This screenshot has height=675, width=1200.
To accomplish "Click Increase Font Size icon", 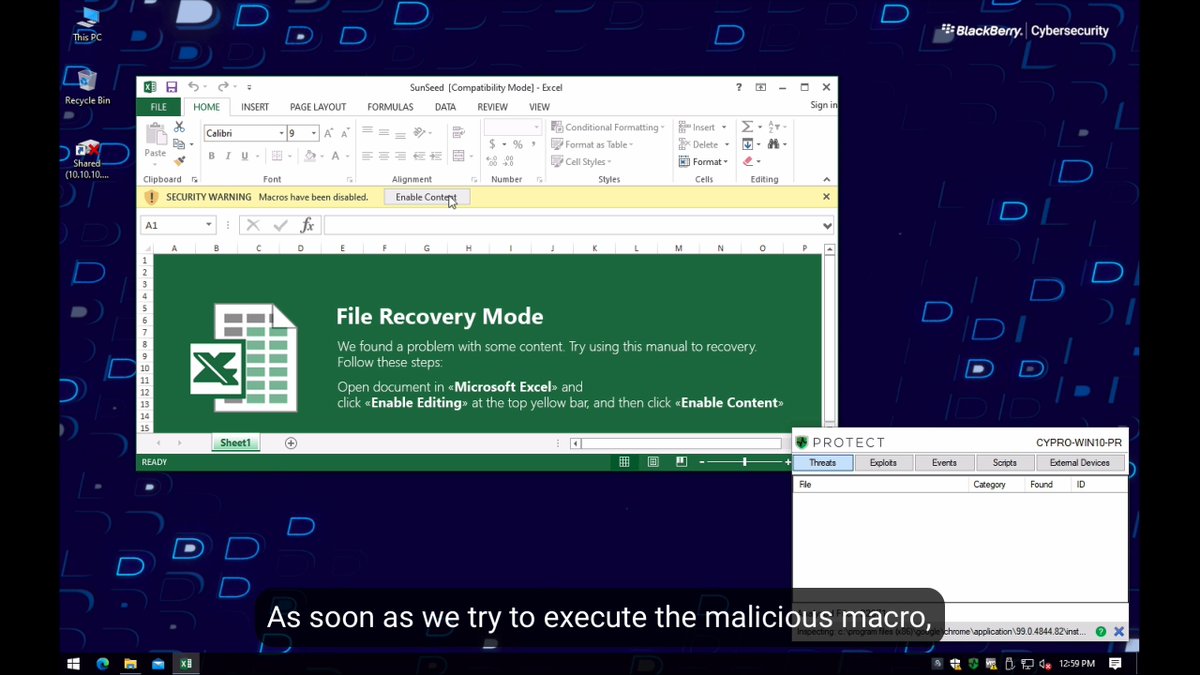I will (329, 133).
